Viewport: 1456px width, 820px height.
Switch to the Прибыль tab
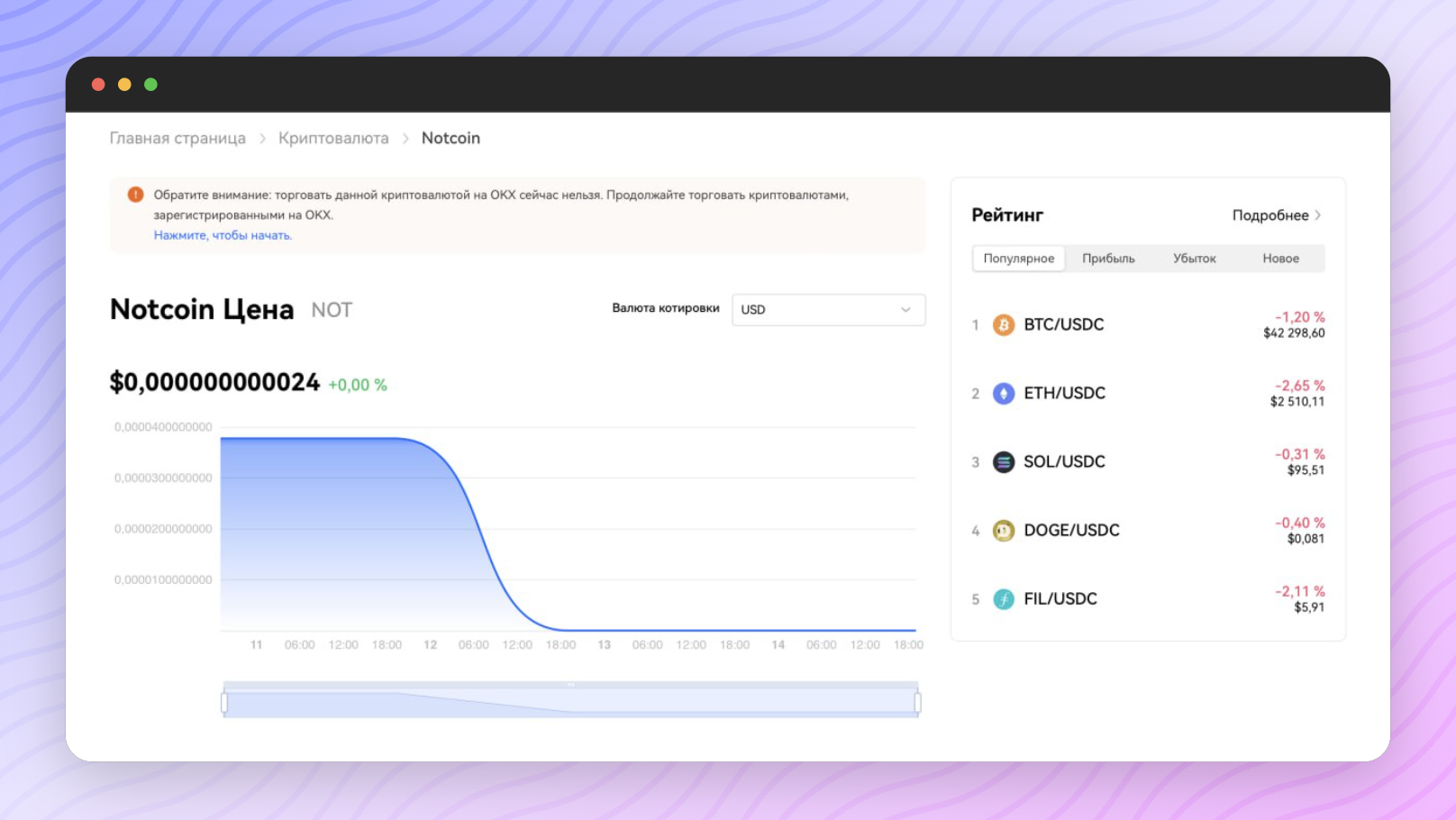pos(1108,259)
